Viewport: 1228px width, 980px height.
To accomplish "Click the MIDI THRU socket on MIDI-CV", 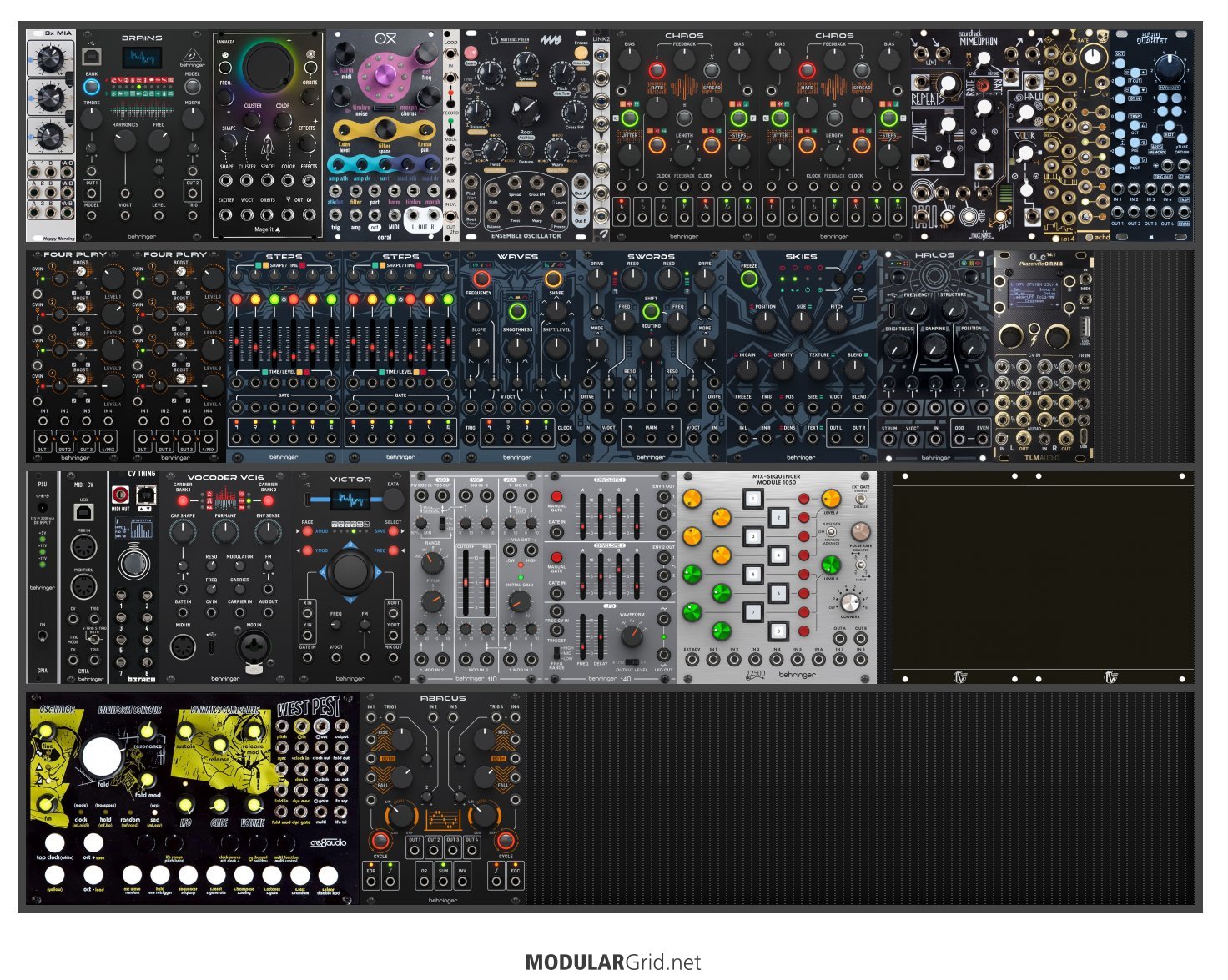I will 83,586.
